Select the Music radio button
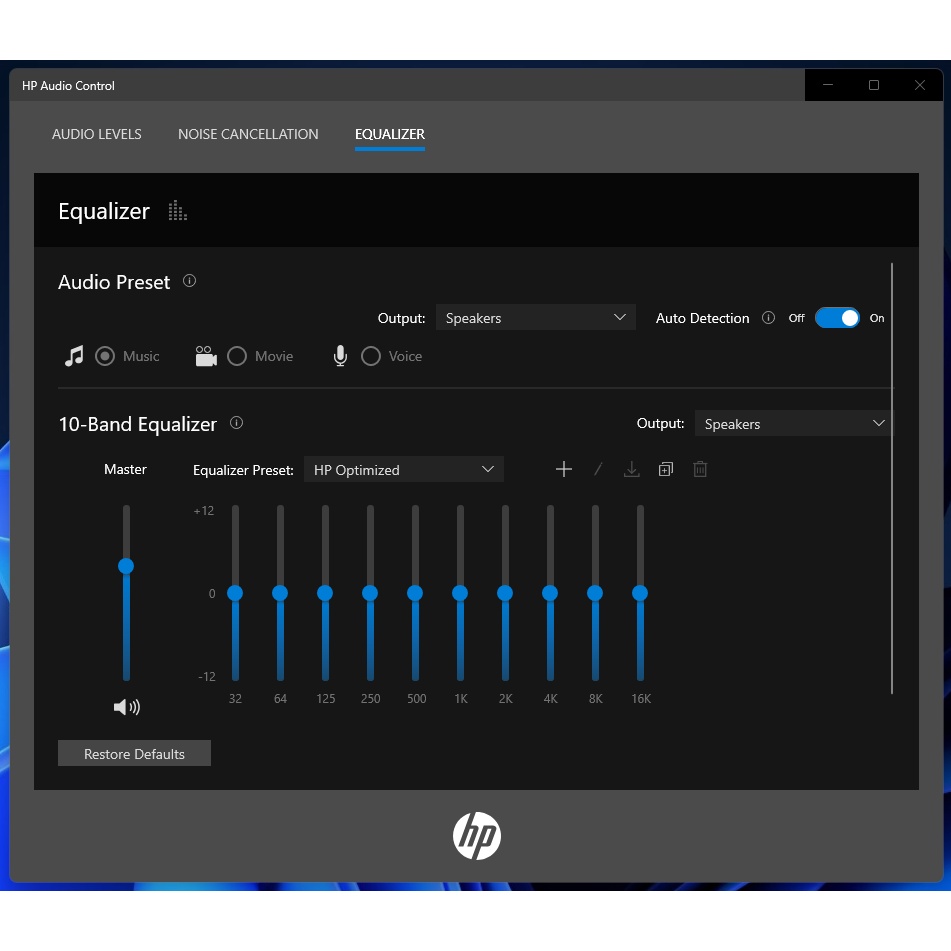Screen dimensions: 951x951 coord(105,356)
